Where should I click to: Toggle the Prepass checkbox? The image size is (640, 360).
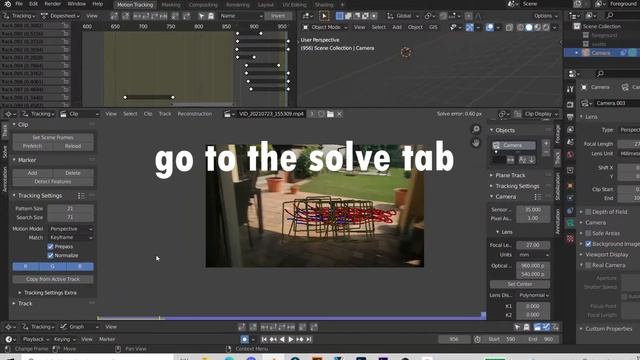coord(51,247)
